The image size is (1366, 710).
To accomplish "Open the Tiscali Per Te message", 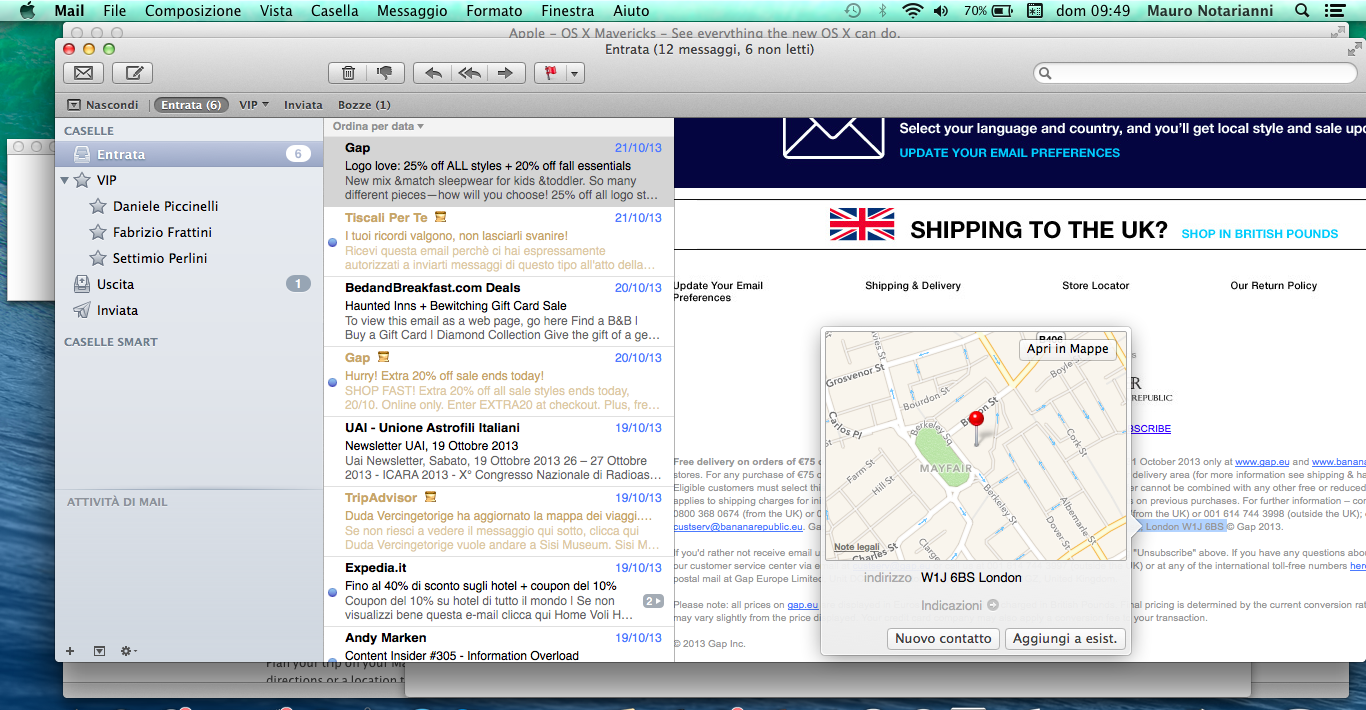I will pyautogui.click(x=499, y=241).
